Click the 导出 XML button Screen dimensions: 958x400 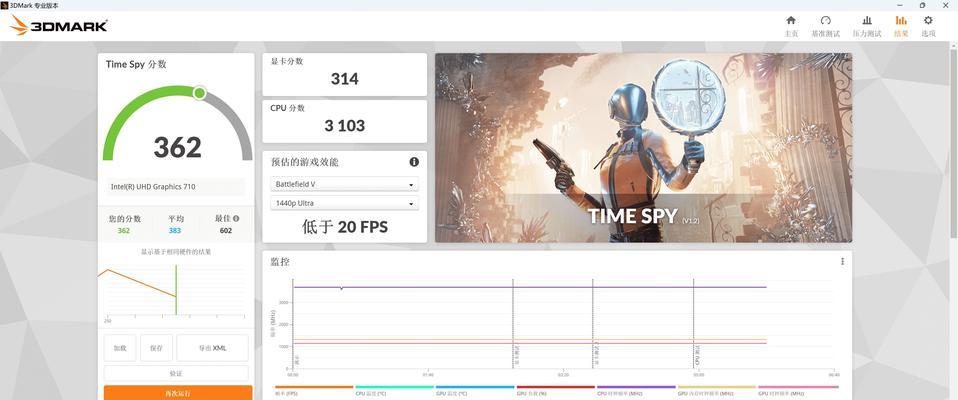213,348
